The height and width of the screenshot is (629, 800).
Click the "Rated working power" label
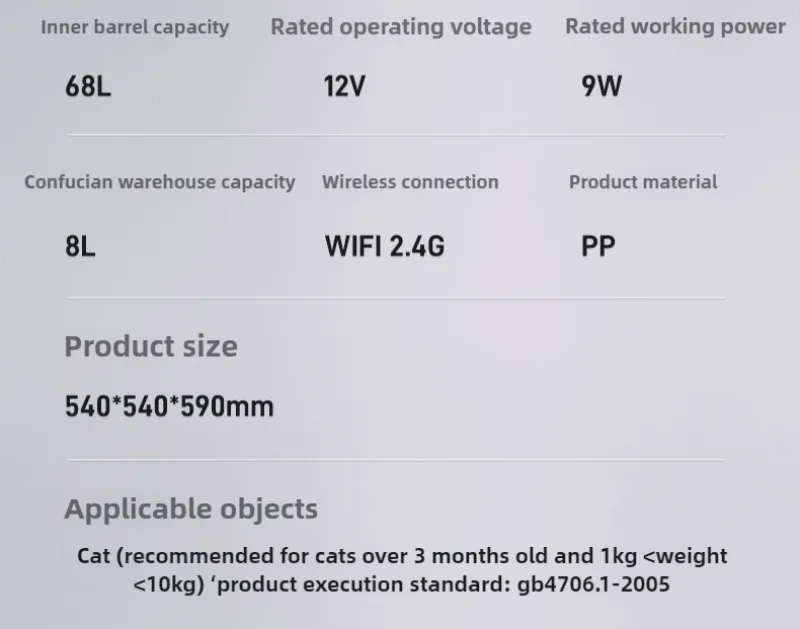[675, 27]
